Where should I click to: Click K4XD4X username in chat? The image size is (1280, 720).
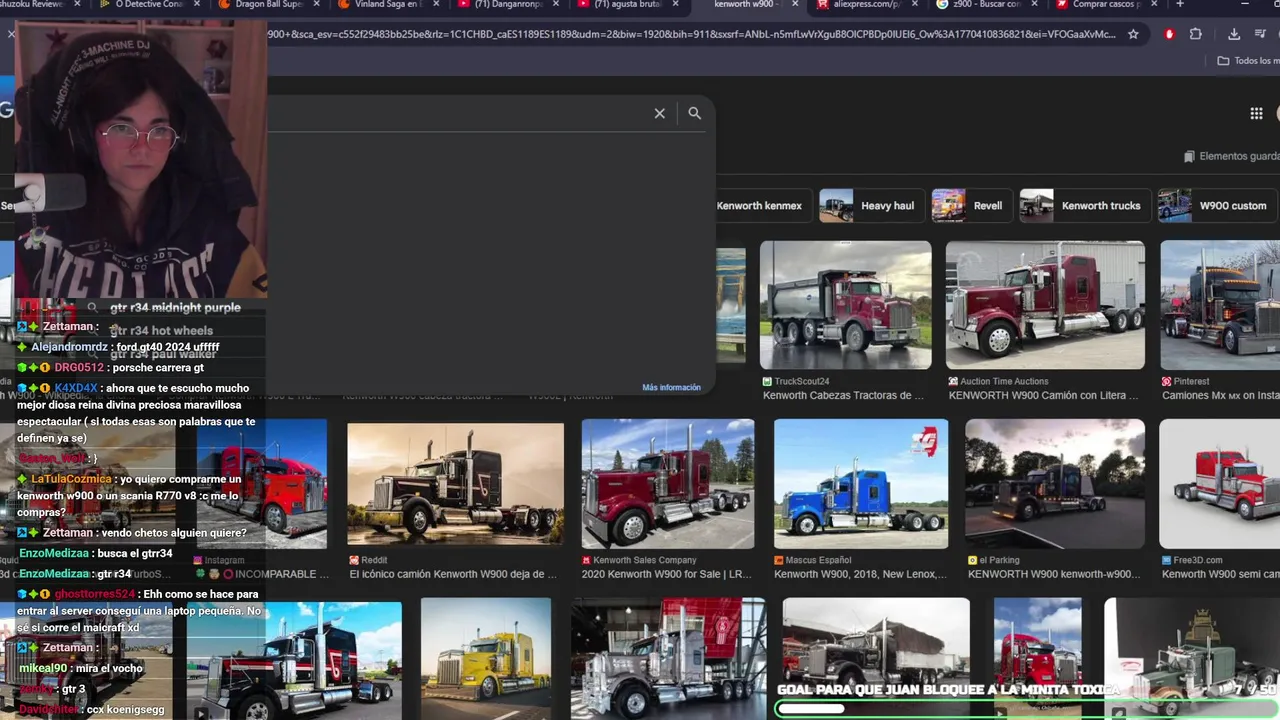point(76,388)
